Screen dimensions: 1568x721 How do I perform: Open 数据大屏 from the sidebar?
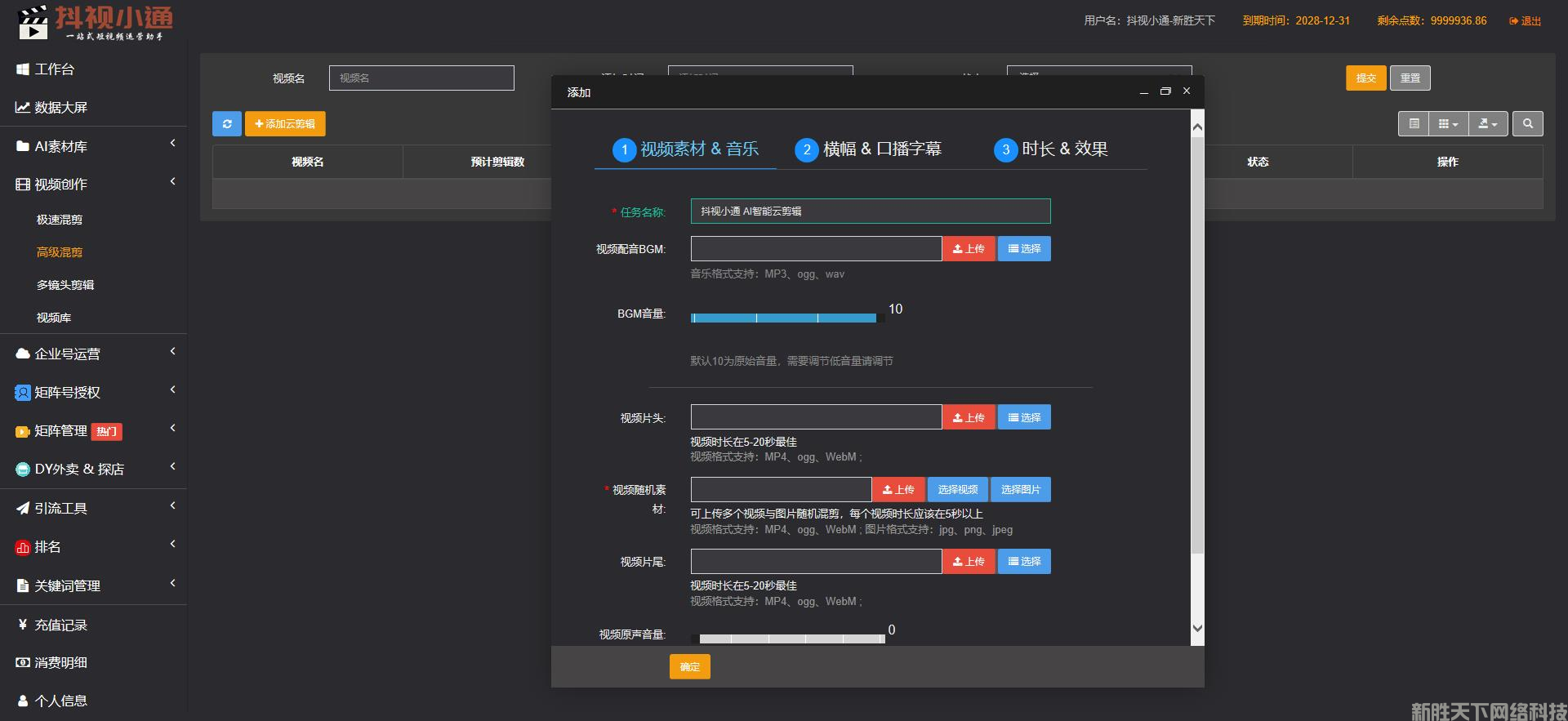pyautogui.click(x=60, y=108)
